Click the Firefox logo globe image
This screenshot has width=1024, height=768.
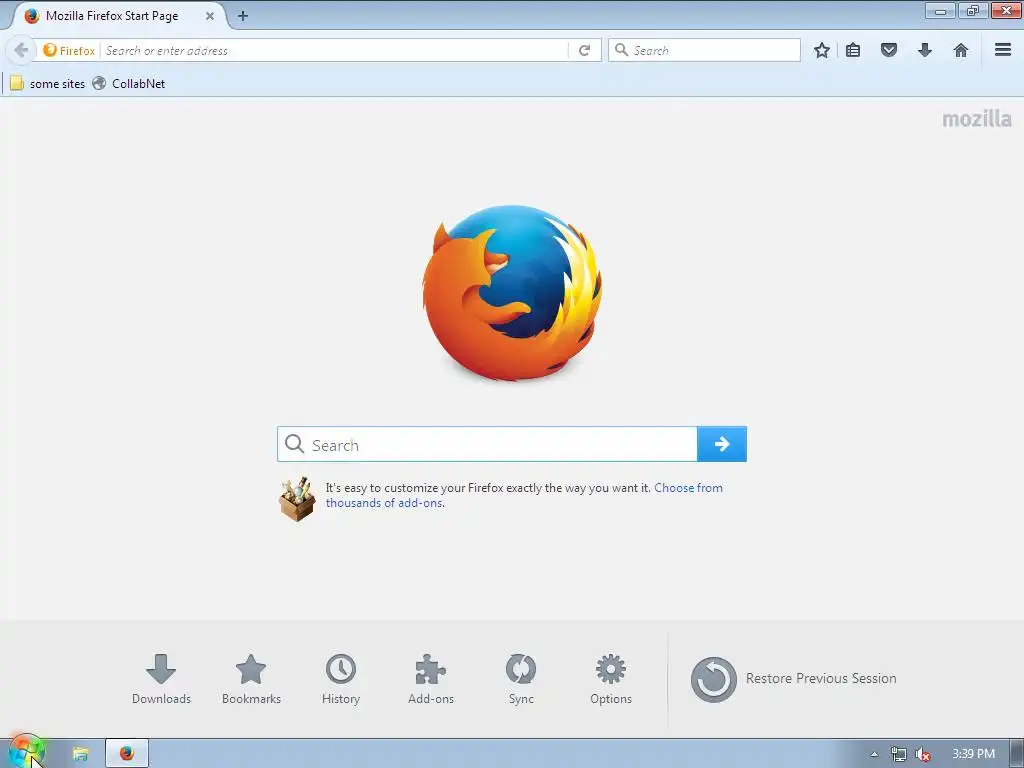(x=512, y=292)
